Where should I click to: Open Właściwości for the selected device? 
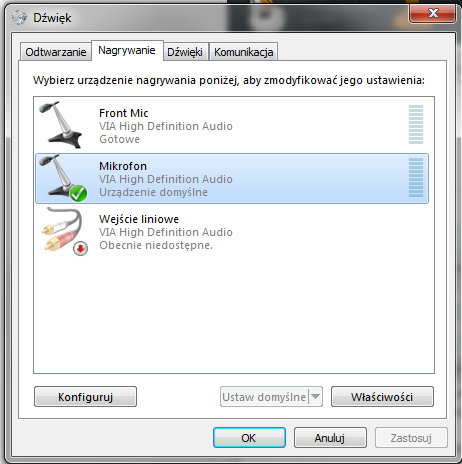(x=382, y=397)
